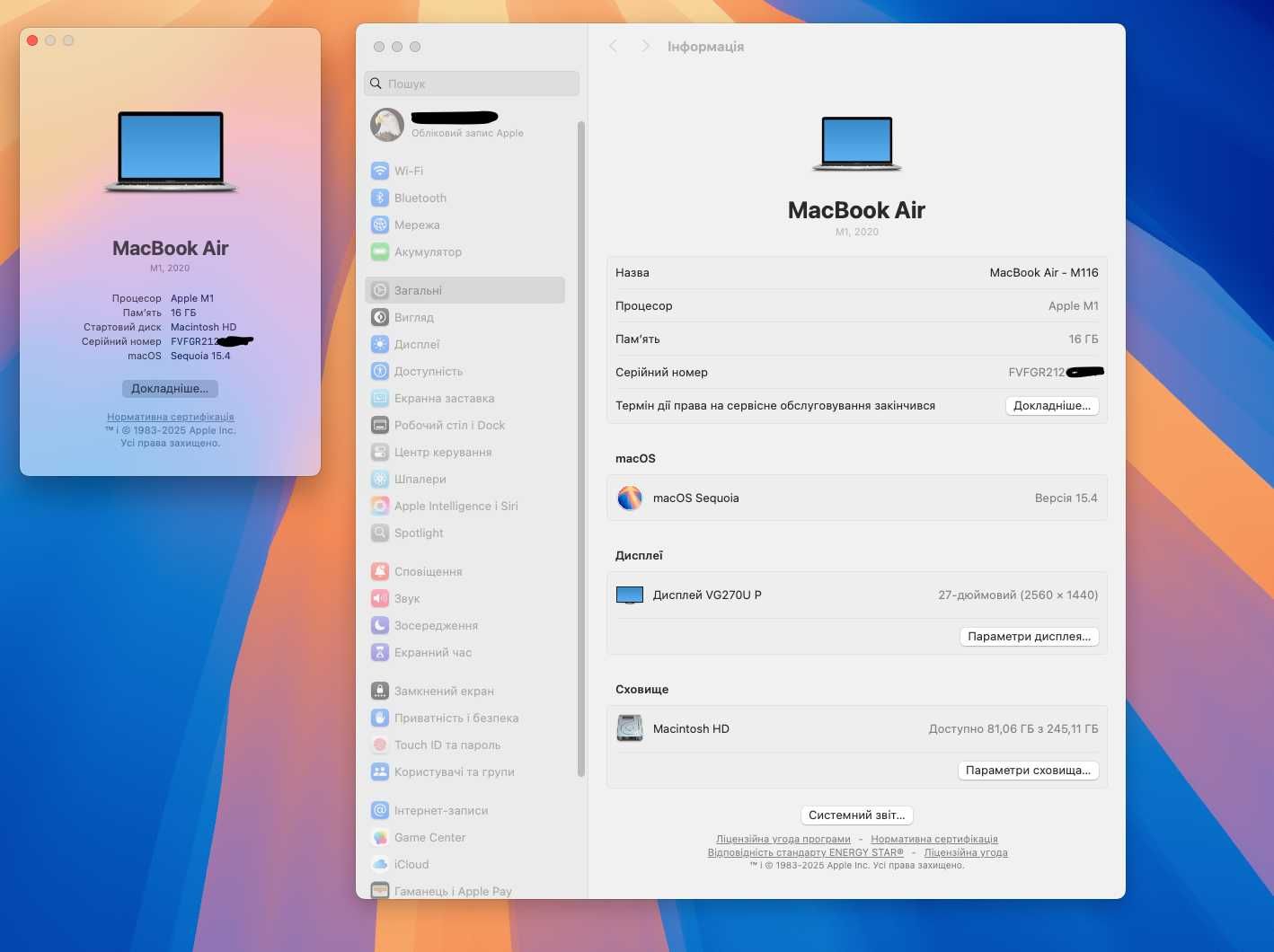Screen dimensions: 1274x952
Task: Go forward with the right chevron
Action: coord(645,46)
